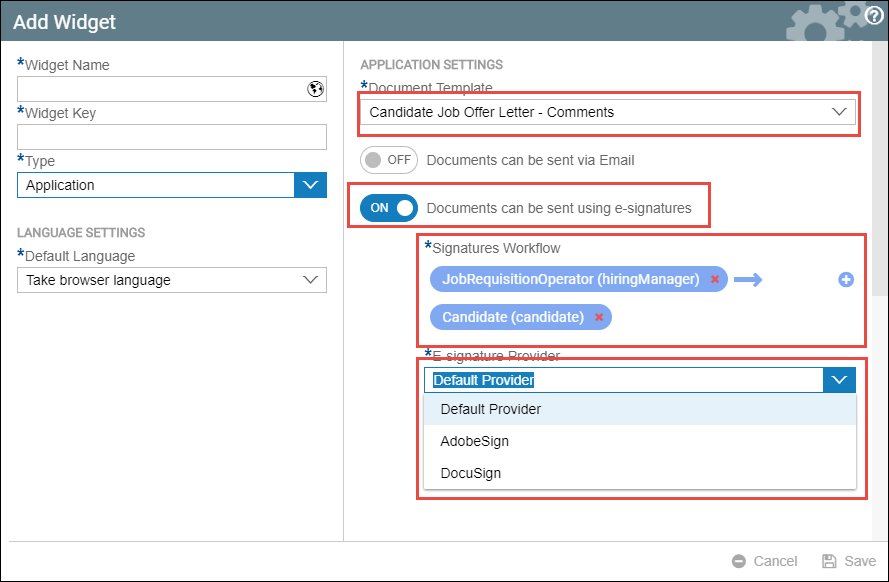Add a signer with the plus icon
Image resolution: width=889 pixels, height=582 pixels.
[x=845, y=280]
